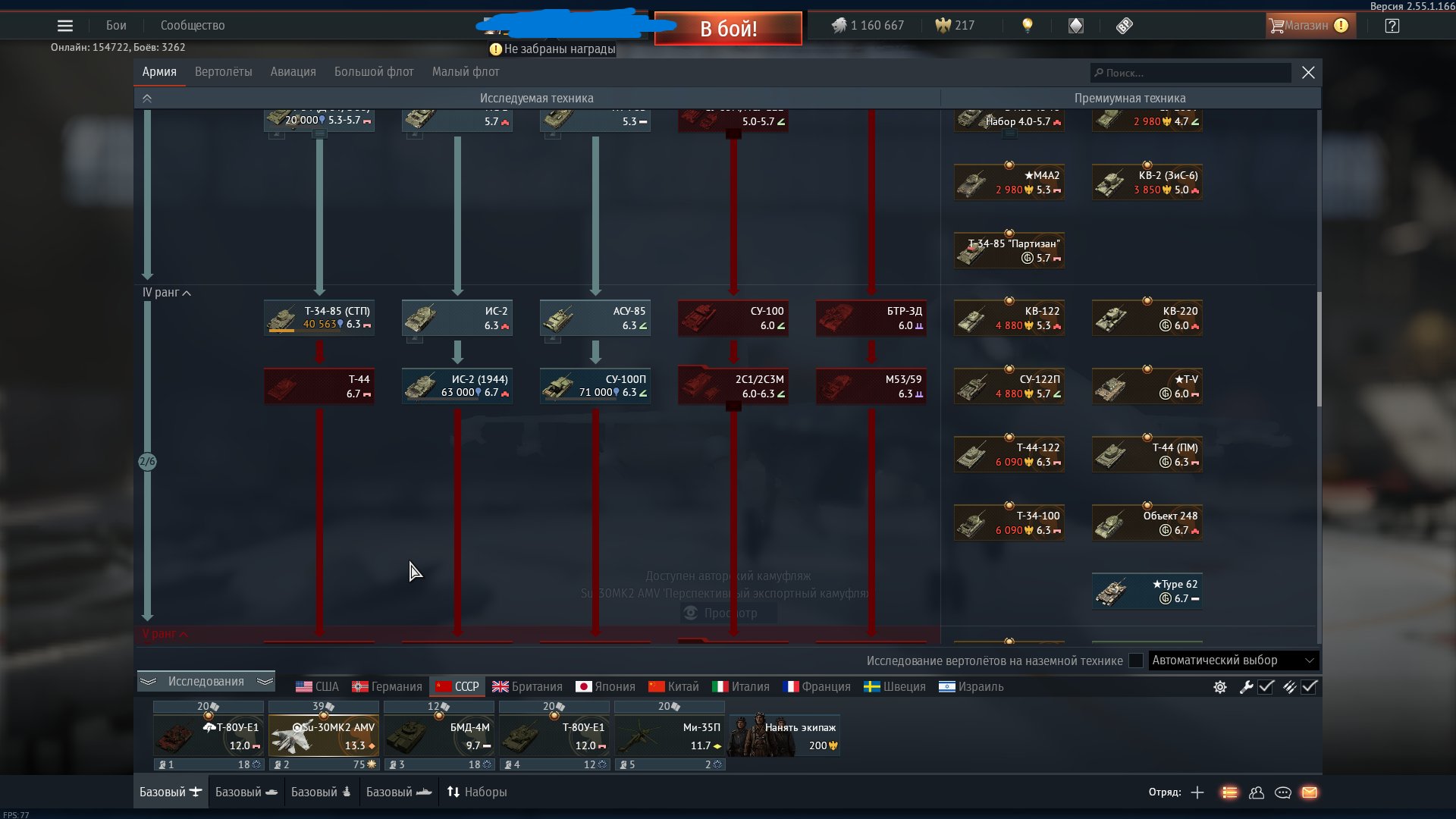Select the premium Type 62 tile
Viewport: 1456px width, 819px height.
tap(1147, 591)
